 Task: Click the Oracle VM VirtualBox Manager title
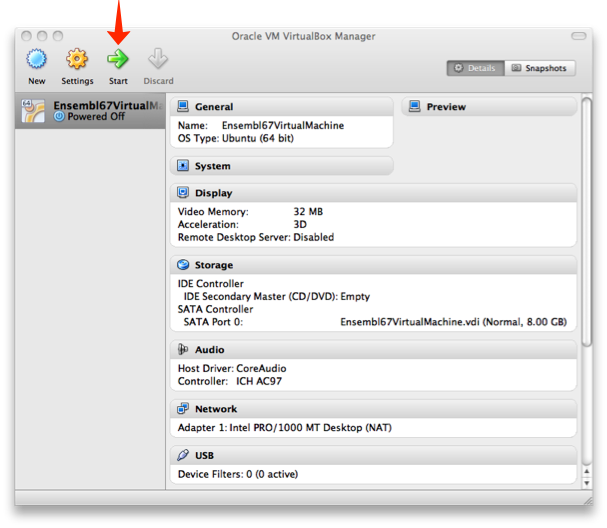click(304, 36)
